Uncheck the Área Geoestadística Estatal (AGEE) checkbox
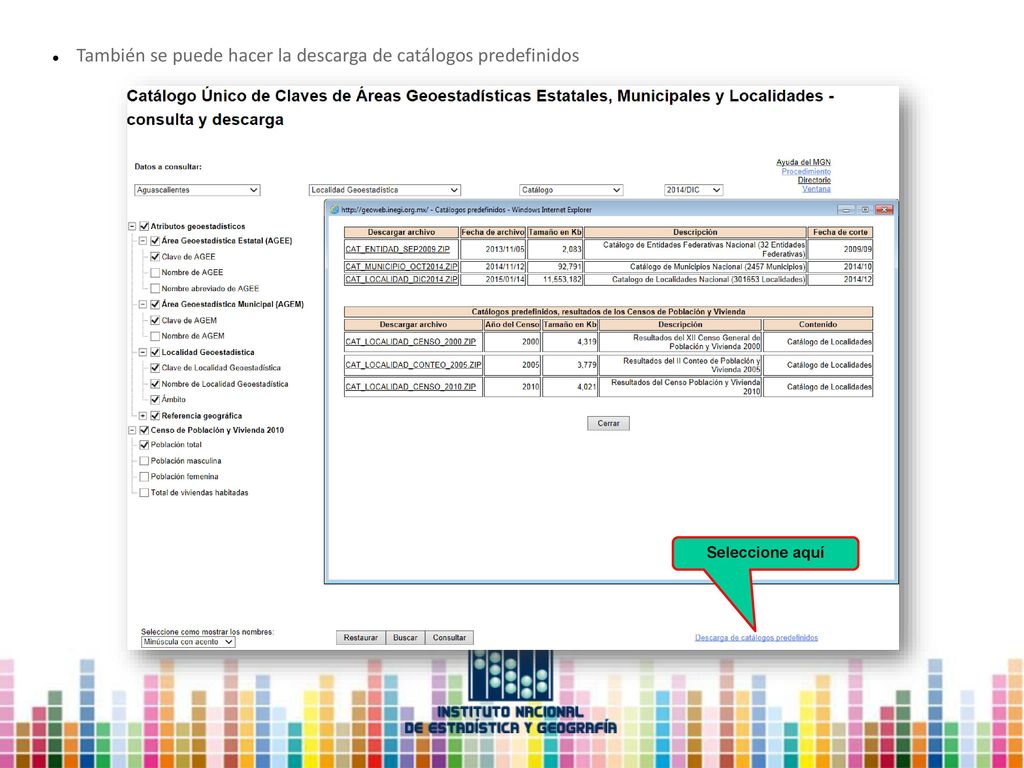This screenshot has width=1024, height=768. (x=155, y=241)
